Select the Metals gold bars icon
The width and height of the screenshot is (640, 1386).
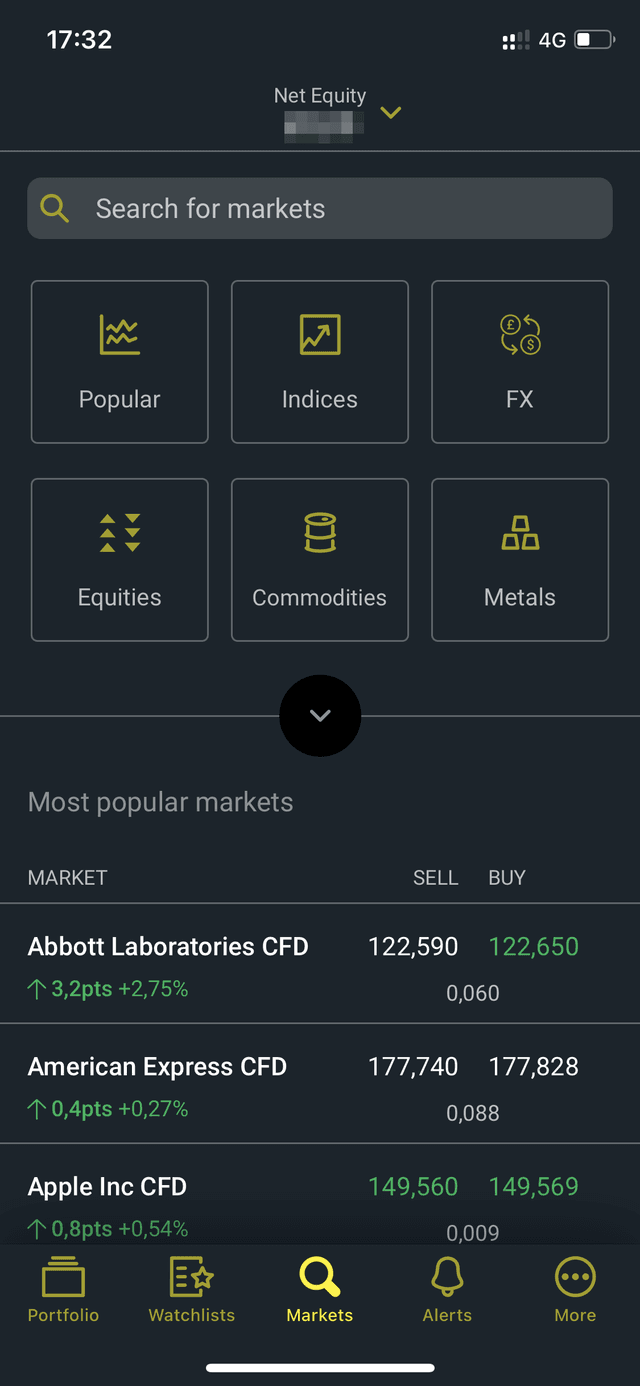tap(519, 533)
